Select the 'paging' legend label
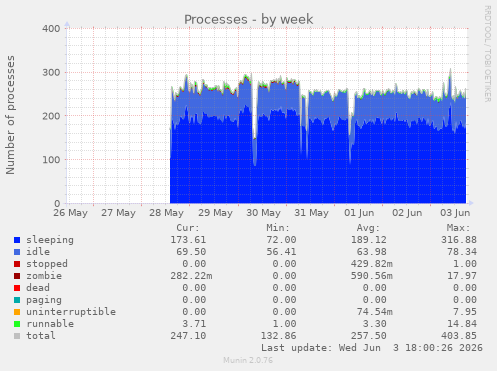 [x=44, y=300]
